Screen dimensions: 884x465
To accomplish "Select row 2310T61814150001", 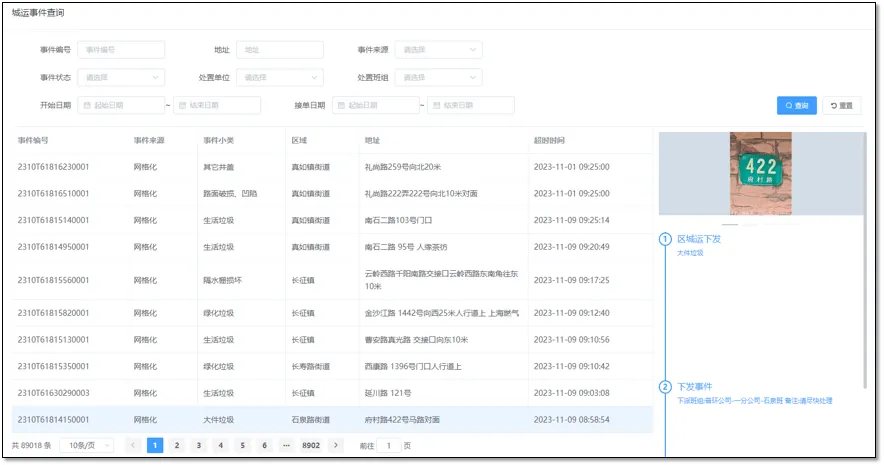I will click(332, 419).
